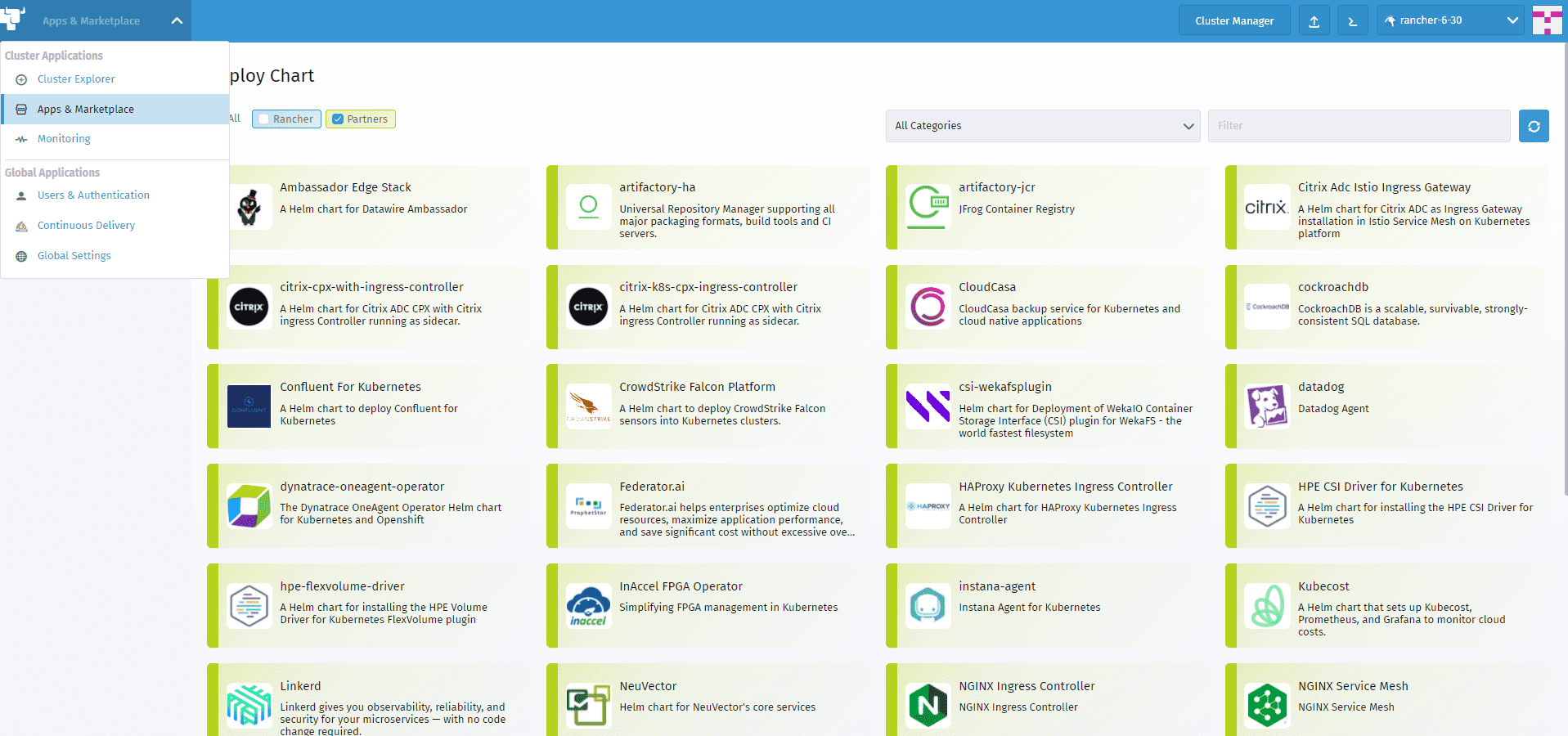This screenshot has height=736, width=1568.
Task: Click the Rancher logo icon
Action: tap(12, 18)
